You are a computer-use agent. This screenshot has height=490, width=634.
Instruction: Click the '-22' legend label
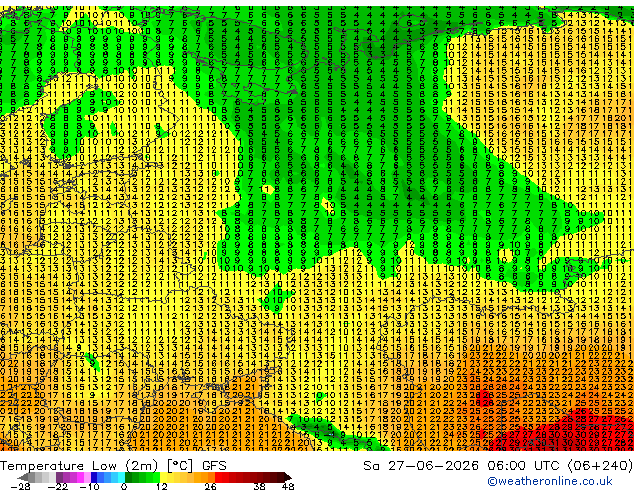click(x=58, y=486)
